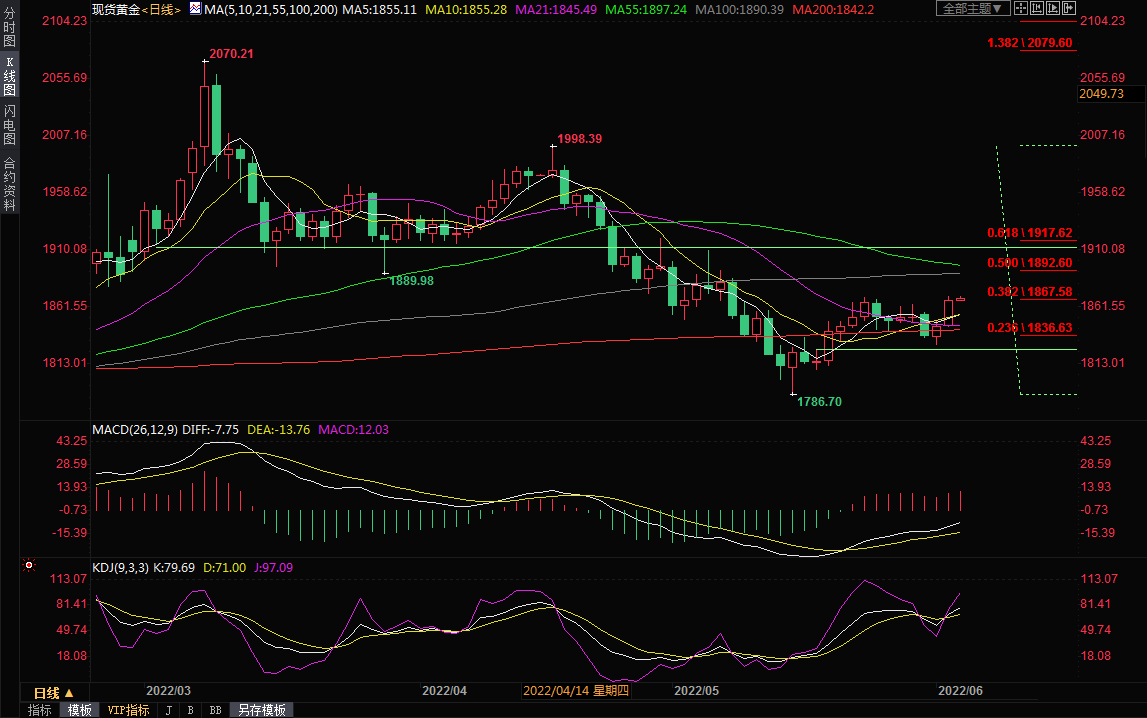The width and height of the screenshot is (1147, 718).
Task: Open the 合约资料 sidebar tab
Action: (x=9, y=184)
